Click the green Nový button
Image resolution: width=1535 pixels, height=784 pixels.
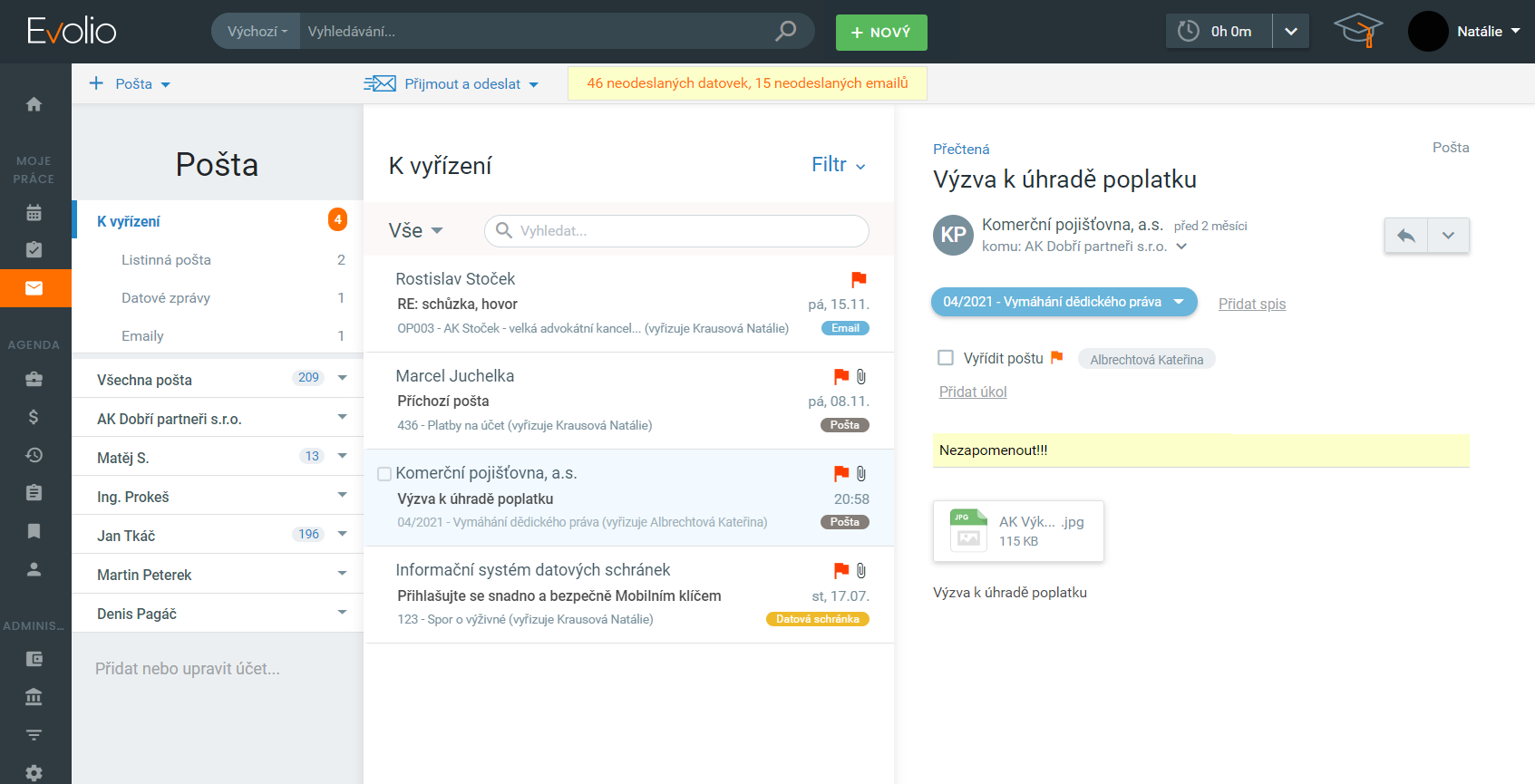880,33
